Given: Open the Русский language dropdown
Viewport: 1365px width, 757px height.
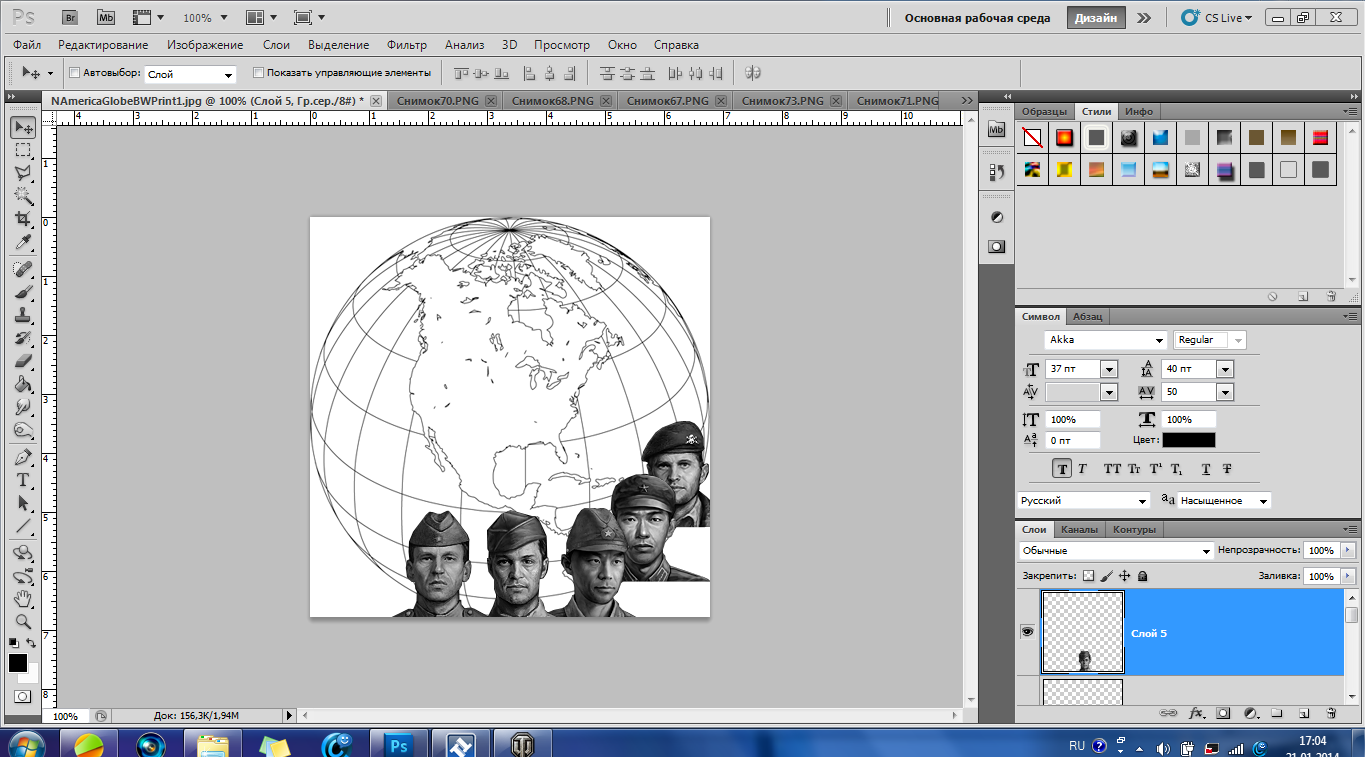Looking at the screenshot, I should [1142, 501].
